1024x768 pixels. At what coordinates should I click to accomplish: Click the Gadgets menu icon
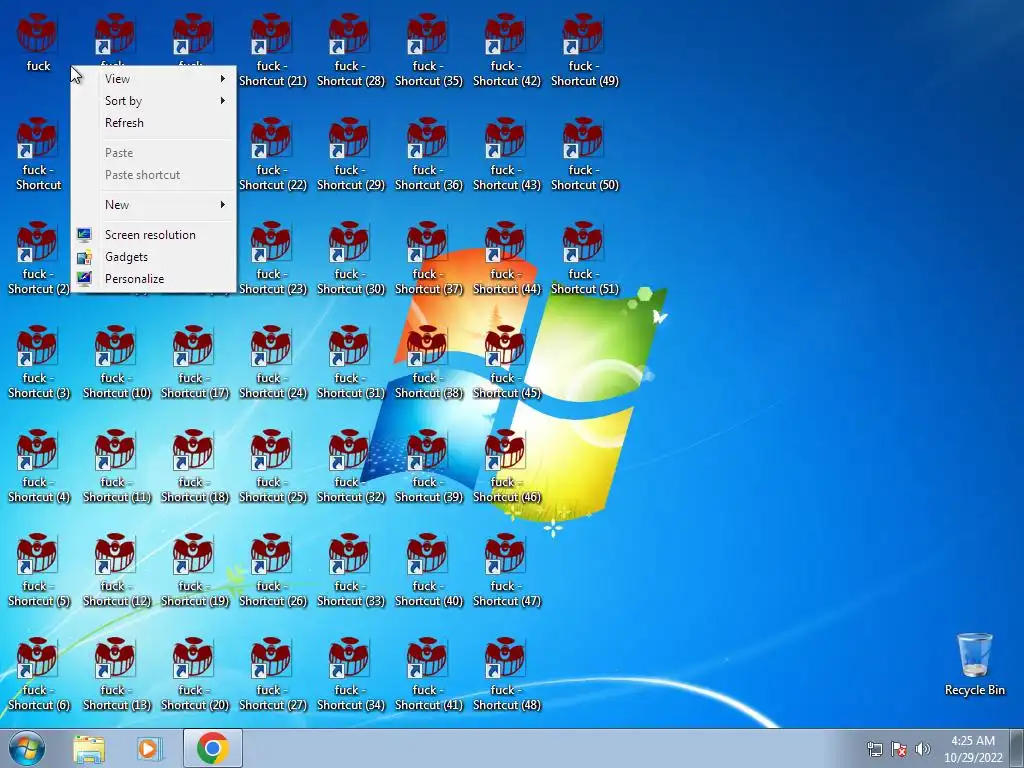pos(84,257)
